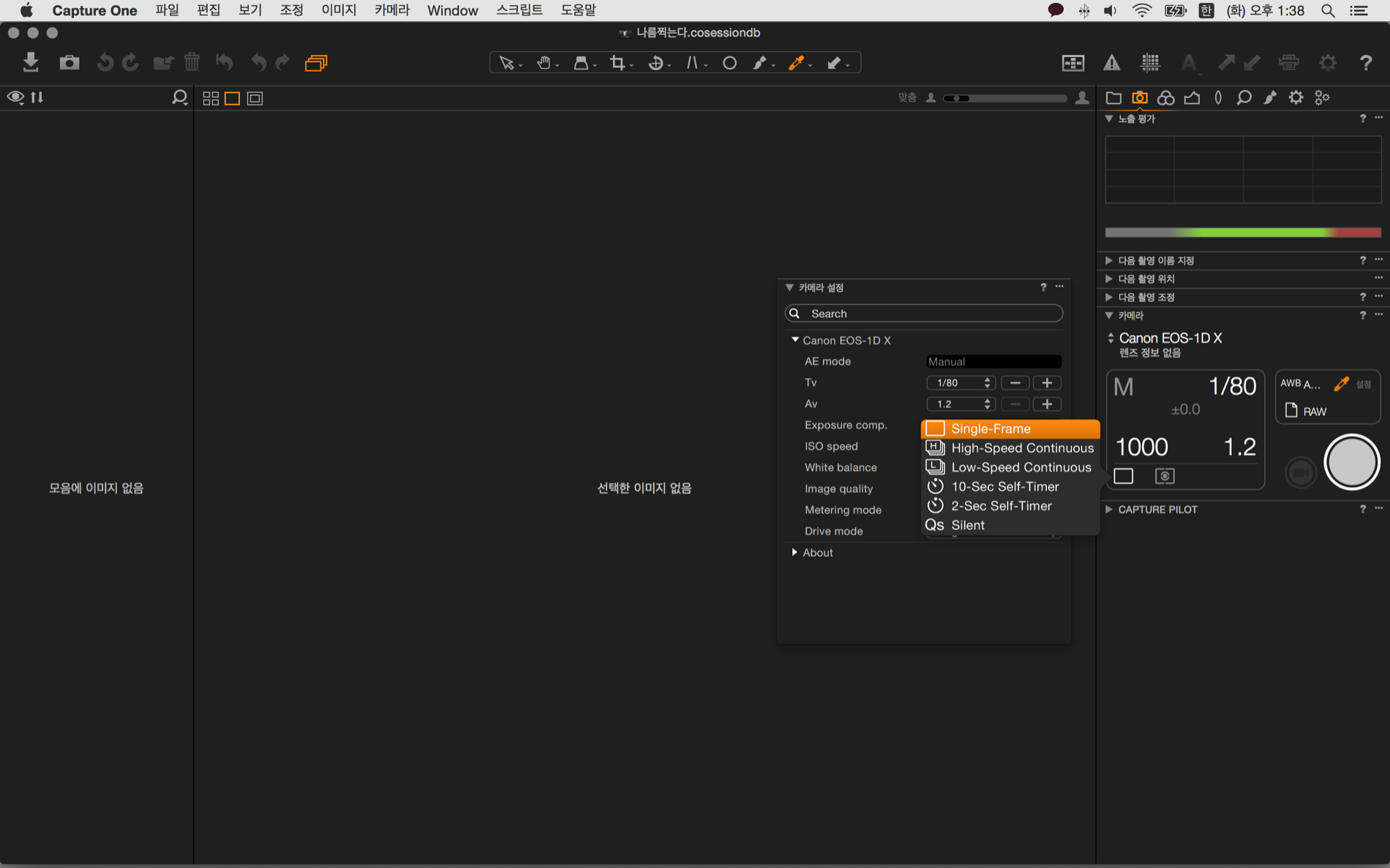Select the hand pan tool

pos(544,63)
